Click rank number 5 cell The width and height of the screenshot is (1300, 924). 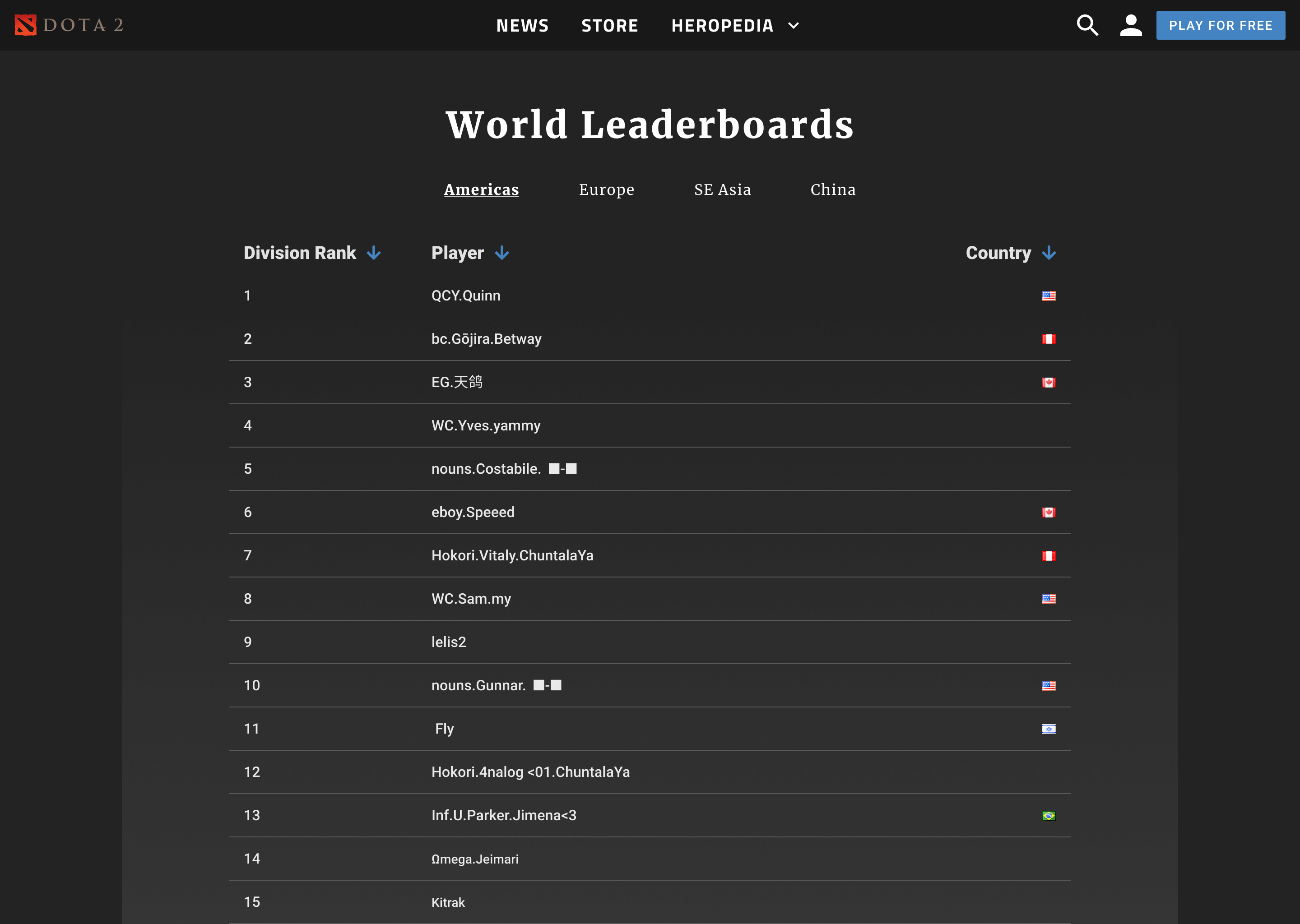(248, 469)
